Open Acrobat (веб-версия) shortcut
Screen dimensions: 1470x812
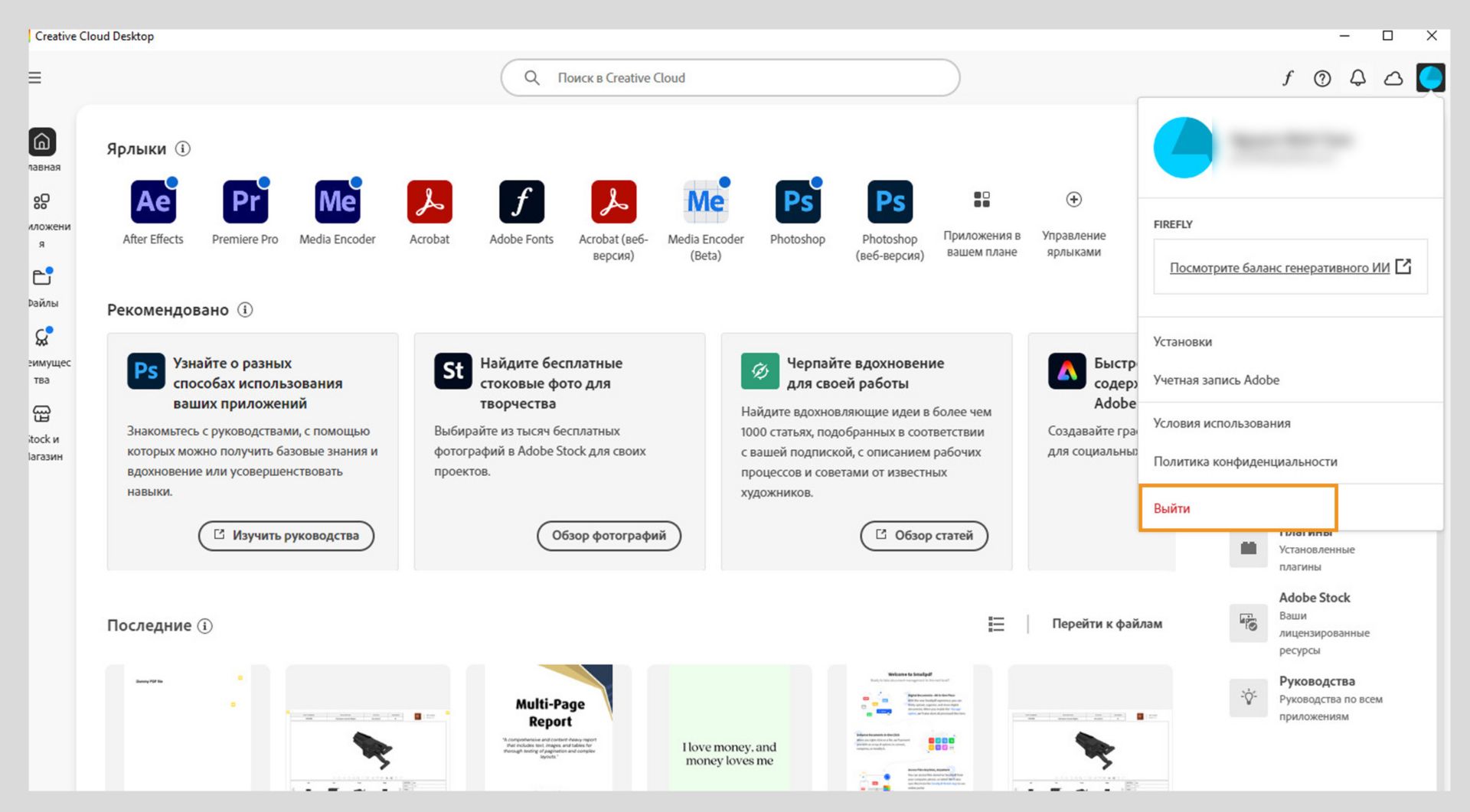(x=613, y=202)
